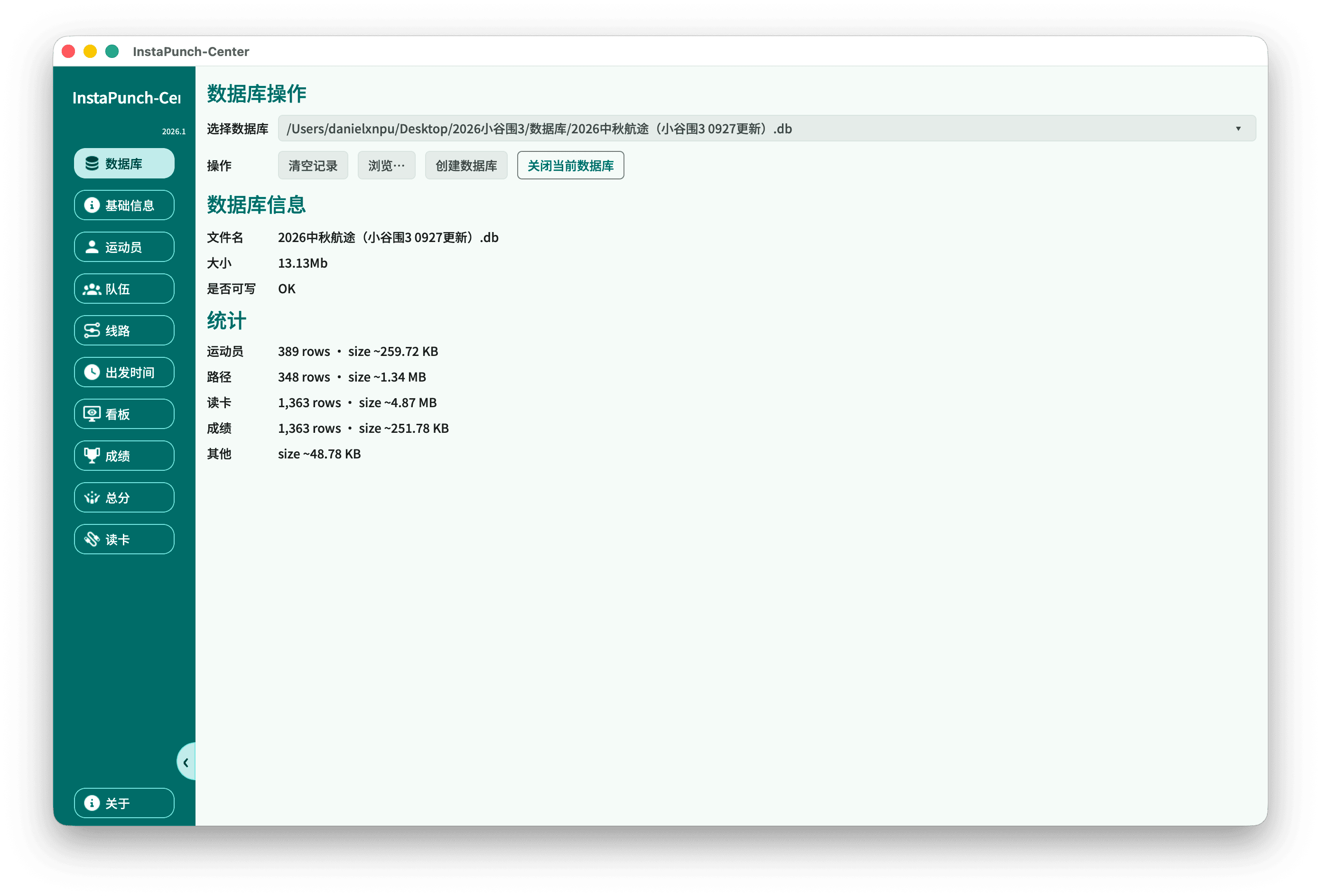Click the 基础信息 info icon
The width and height of the screenshot is (1321, 896).
tap(92, 205)
